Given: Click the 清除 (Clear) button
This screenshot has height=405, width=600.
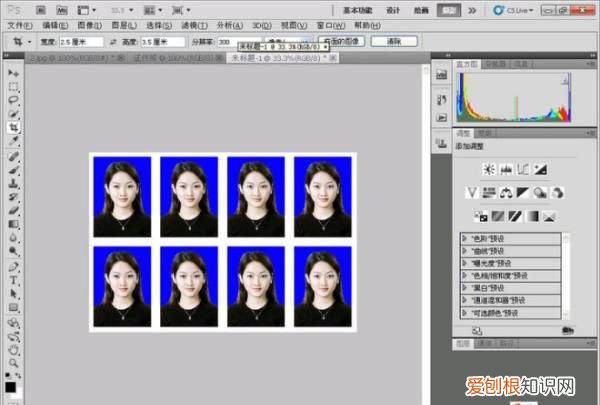Looking at the screenshot, I should [x=393, y=42].
